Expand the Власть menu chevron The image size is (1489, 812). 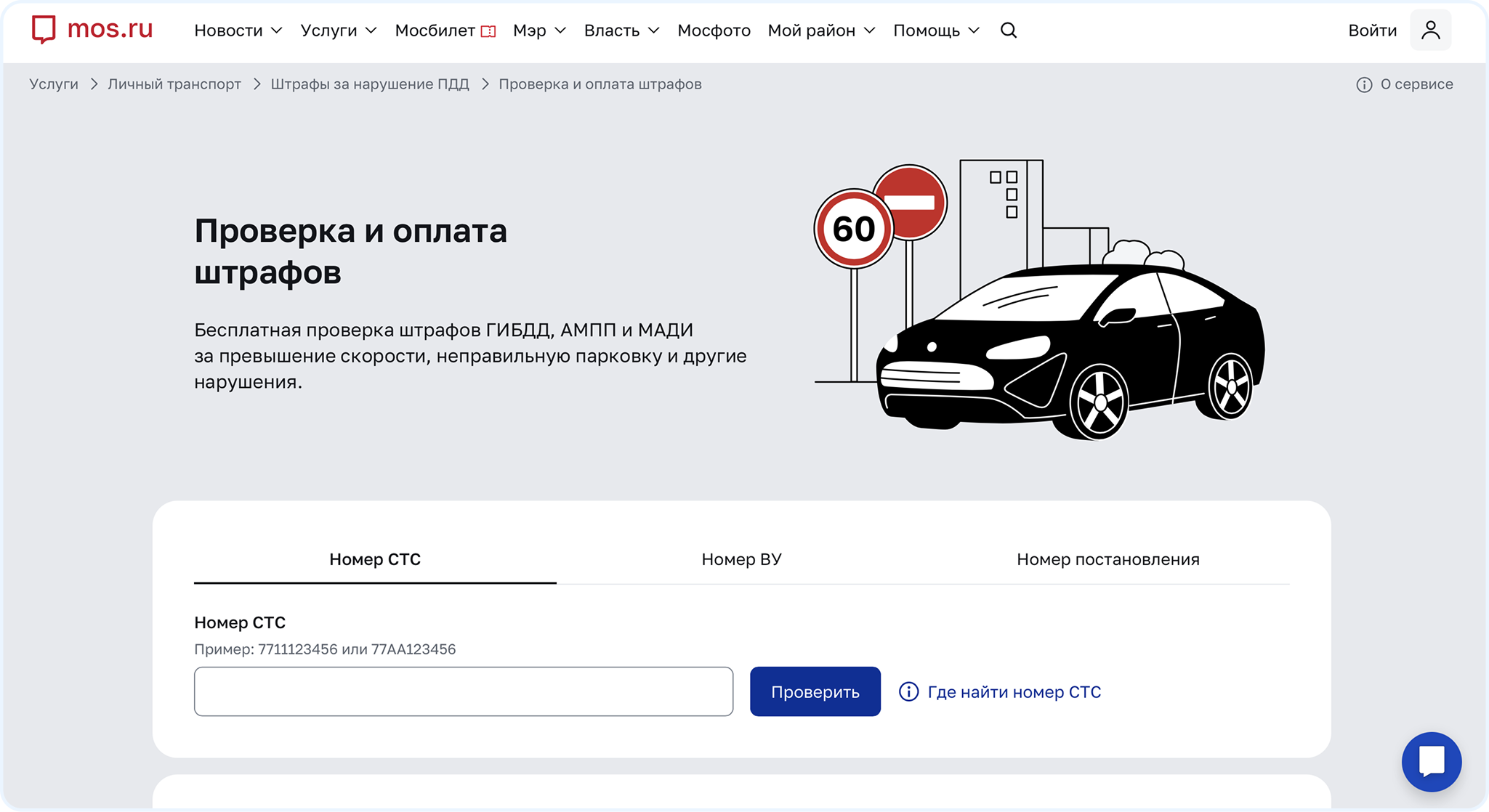653,31
